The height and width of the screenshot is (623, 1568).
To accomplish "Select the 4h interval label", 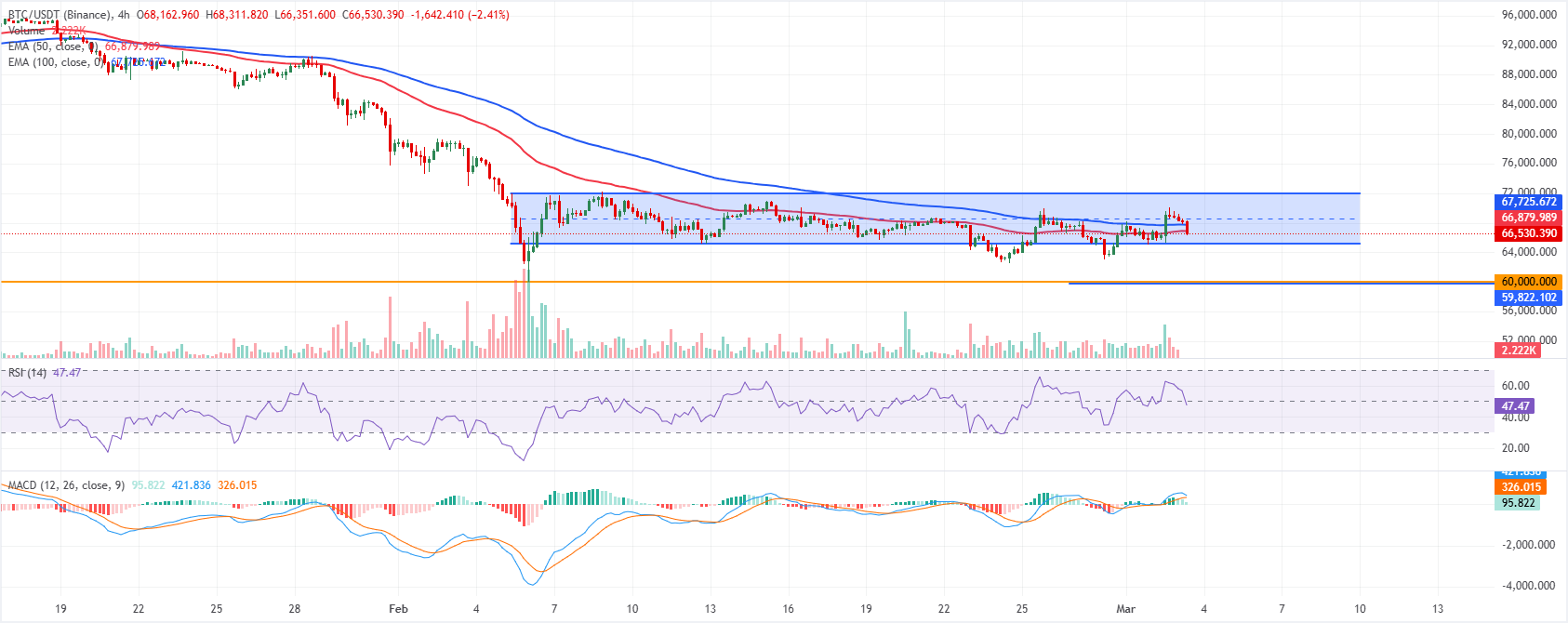I will coord(125,15).
